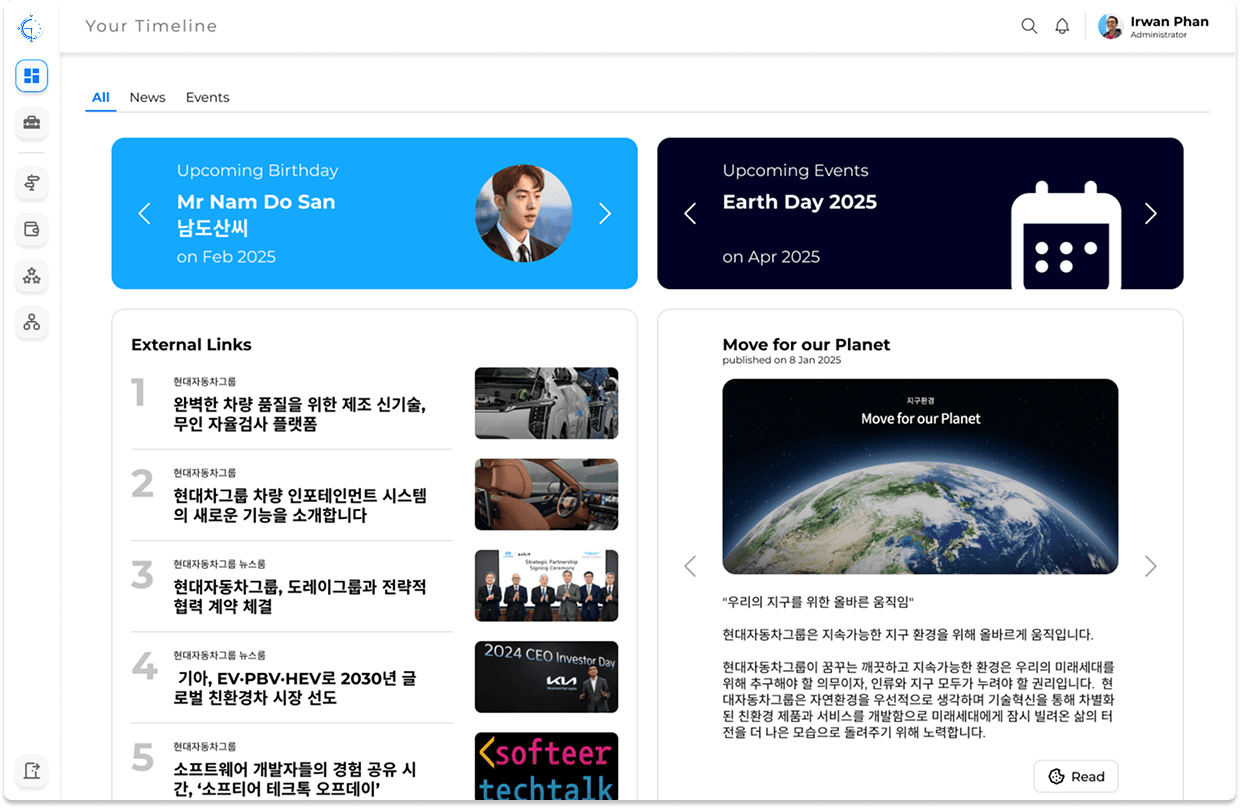Click the External Links heading
Viewport: 1240px width, 808px height.
point(191,344)
